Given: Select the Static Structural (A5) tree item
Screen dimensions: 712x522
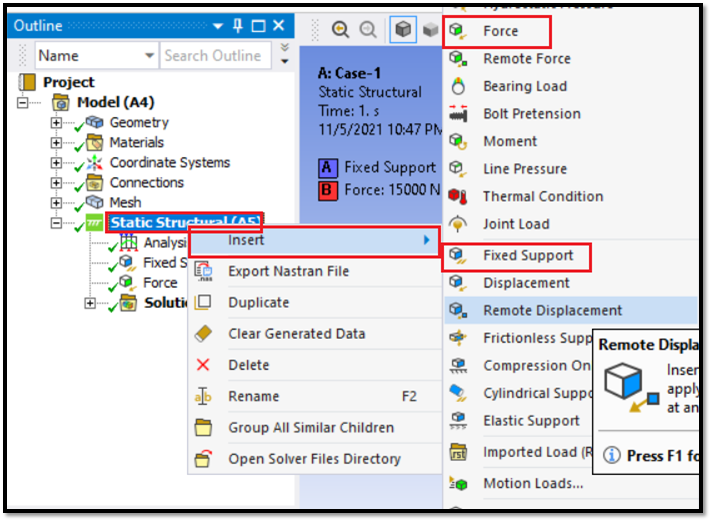Looking at the screenshot, I should [184, 222].
